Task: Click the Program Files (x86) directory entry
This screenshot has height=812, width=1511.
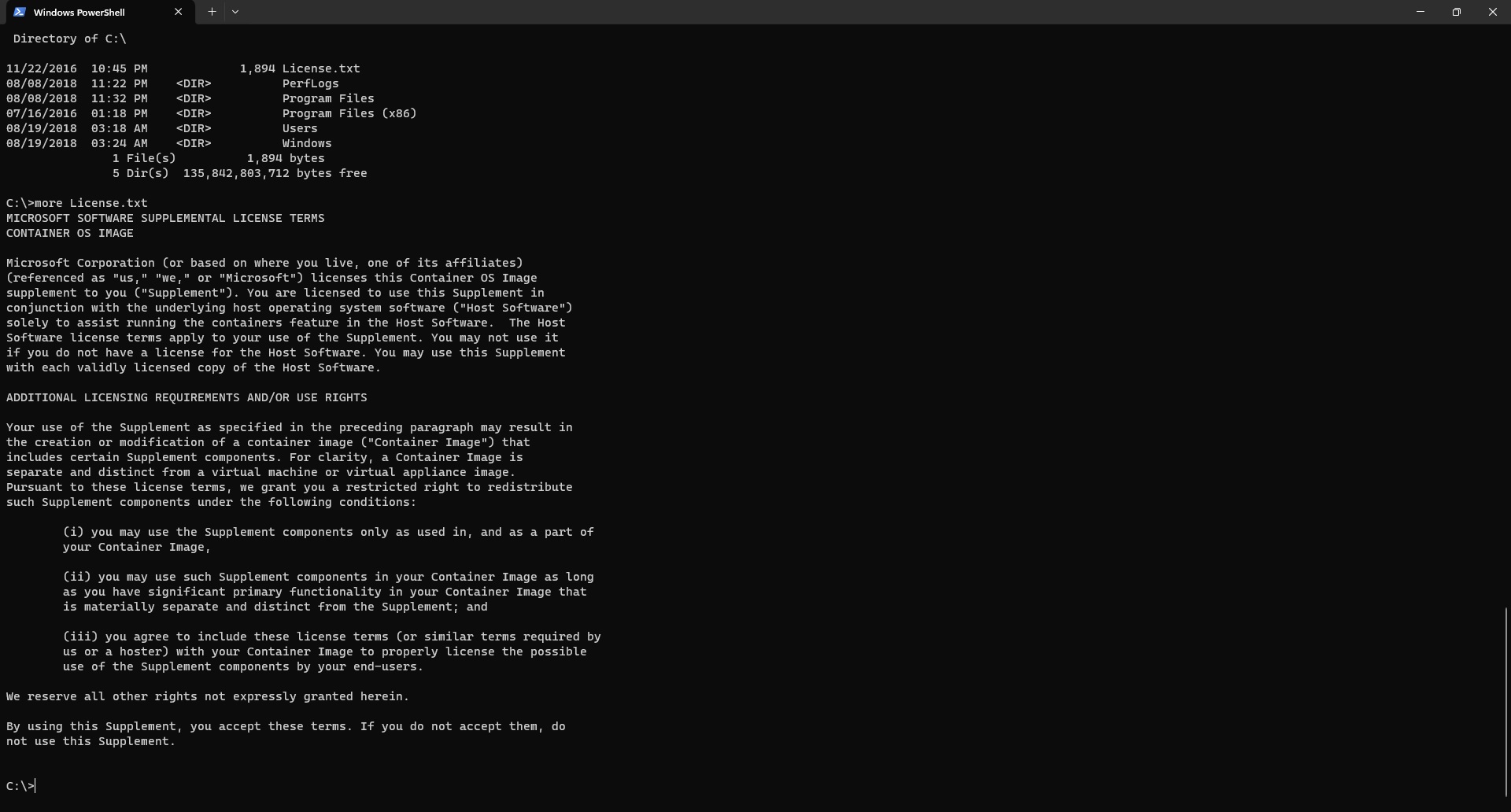Action: click(349, 113)
